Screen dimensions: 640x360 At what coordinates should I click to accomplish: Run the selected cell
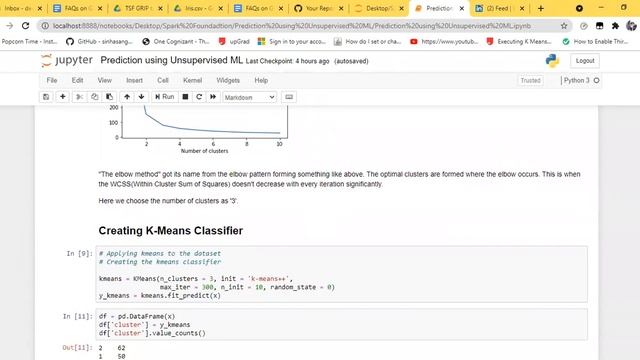click(164, 97)
